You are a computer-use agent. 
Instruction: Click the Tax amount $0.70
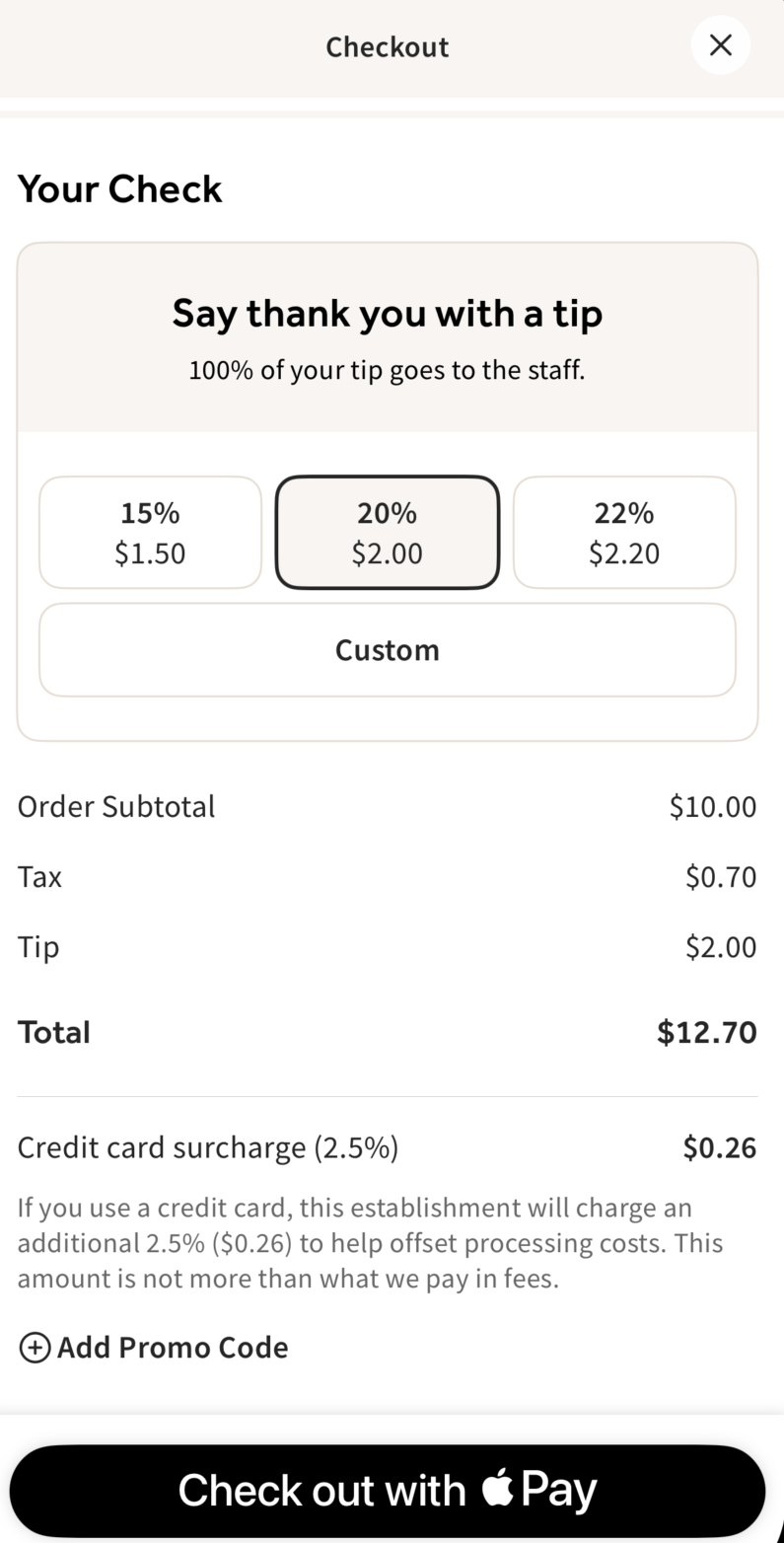[x=721, y=877]
